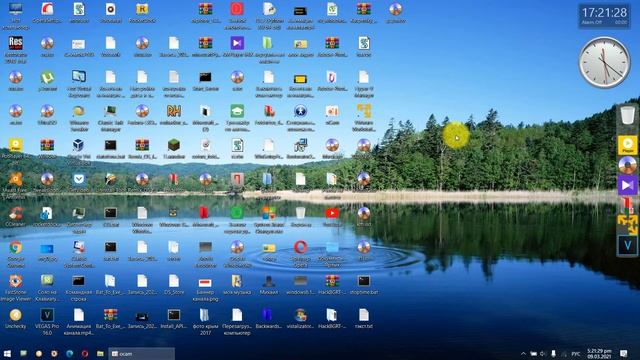This screenshot has height=360, width=640.
Task: Open the Recycle Bin in right dock
Action: coord(627,115)
